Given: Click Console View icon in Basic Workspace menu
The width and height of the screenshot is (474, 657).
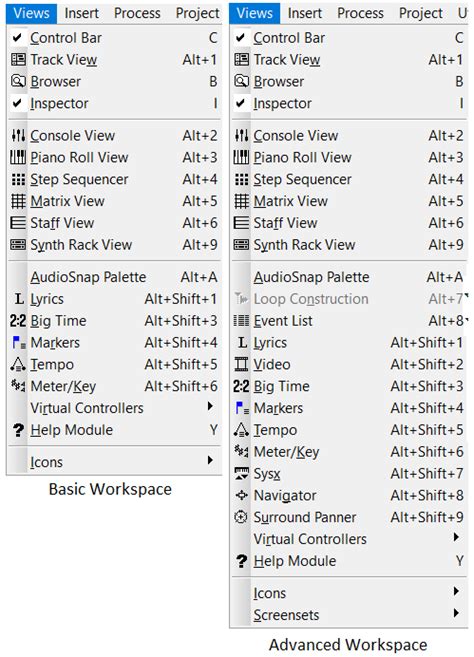Looking at the screenshot, I should pyautogui.click(x=18, y=135).
